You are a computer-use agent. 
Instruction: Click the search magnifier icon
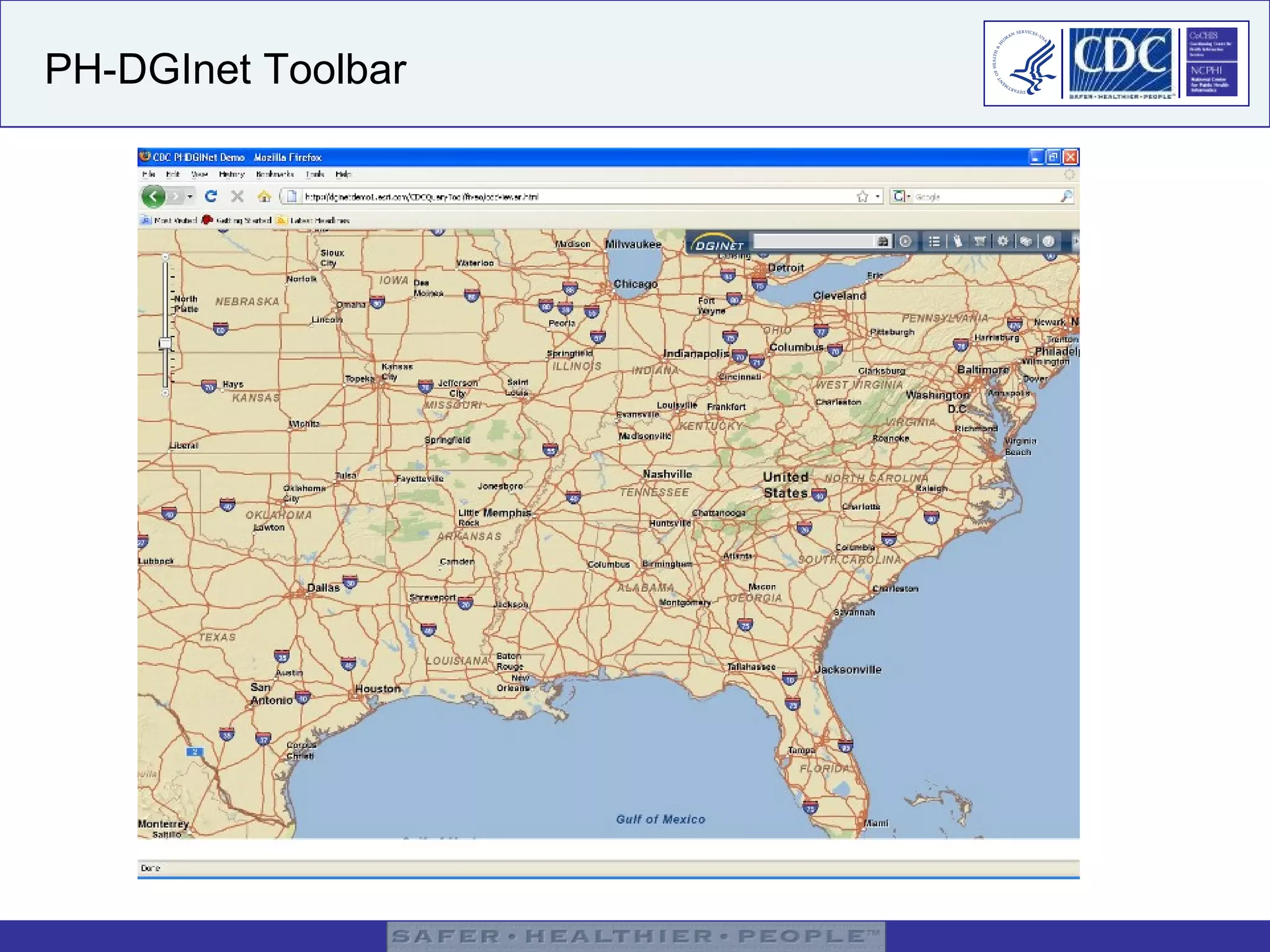1066,196
